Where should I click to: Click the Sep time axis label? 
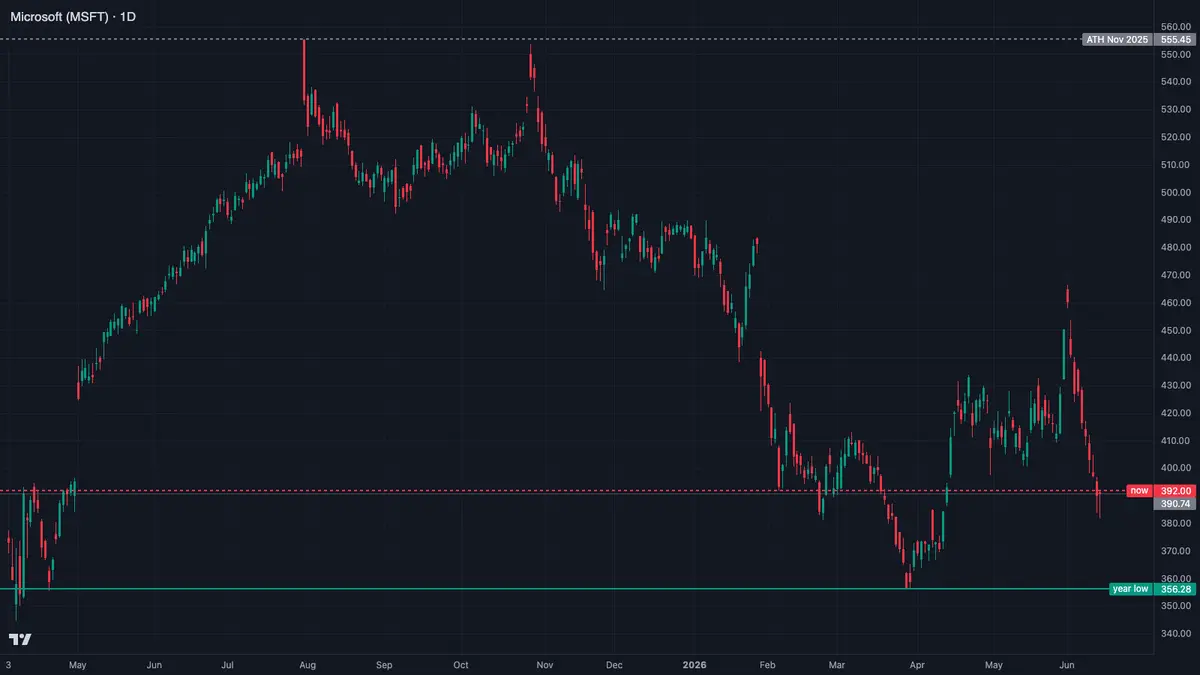[x=385, y=664]
